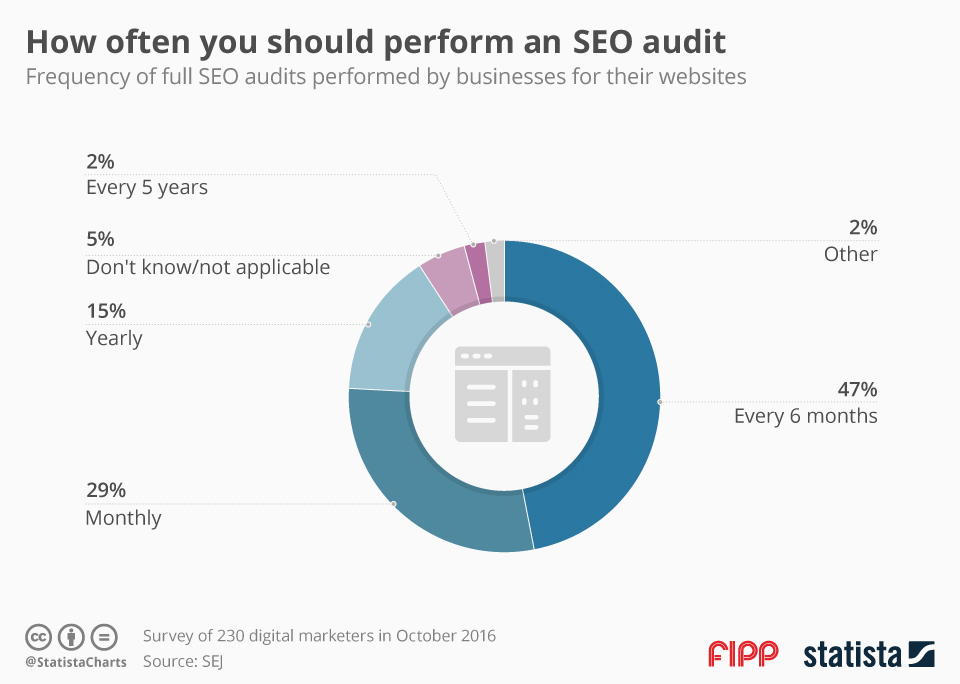Click the Every 5 years label
Image resolution: width=960 pixels, height=684 pixels.
147,187
